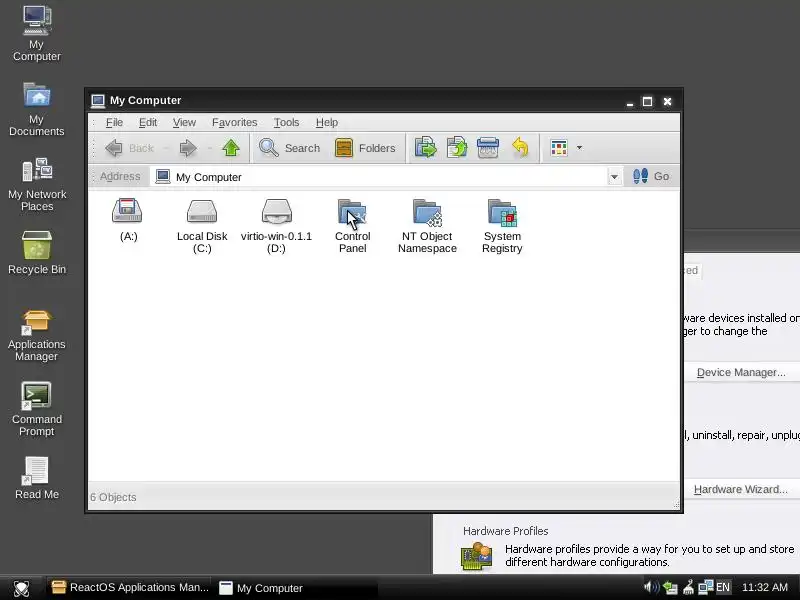Open the Help menu

[327, 122]
